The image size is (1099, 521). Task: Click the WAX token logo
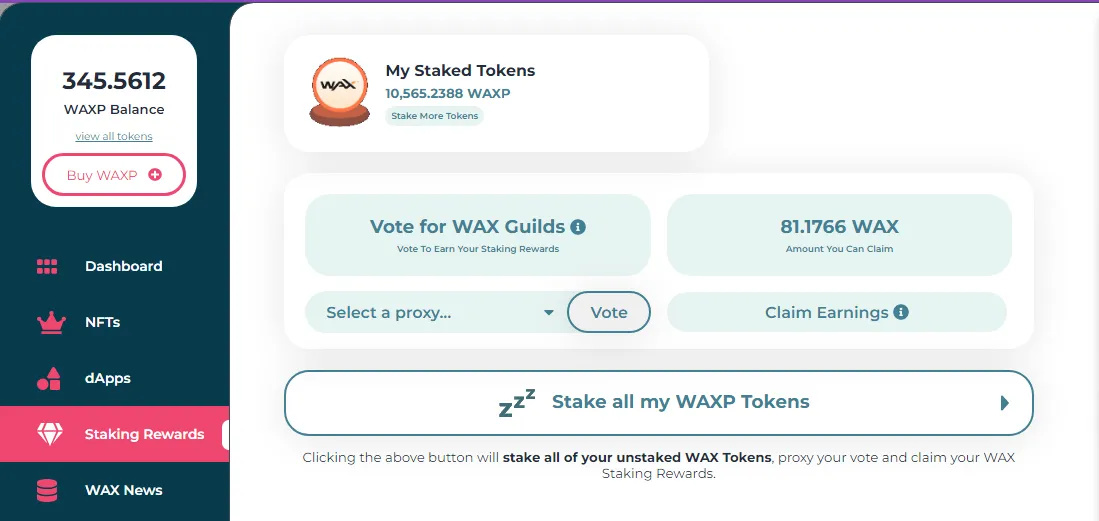339,92
